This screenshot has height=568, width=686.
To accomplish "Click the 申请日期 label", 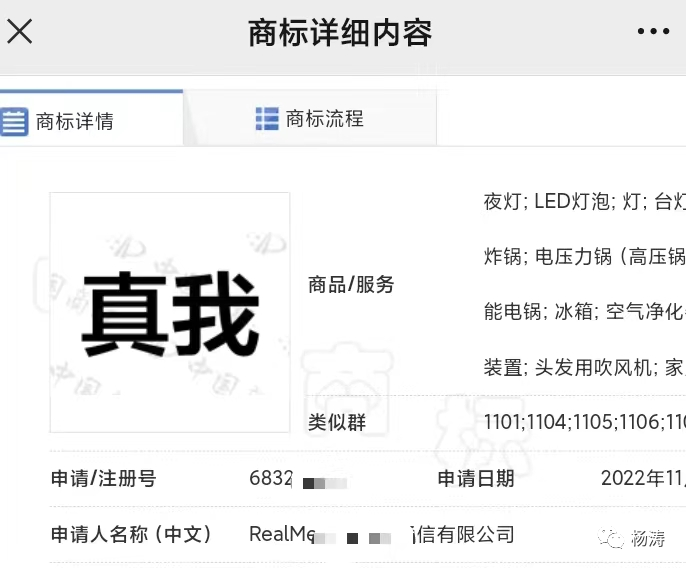I will pyautogui.click(x=476, y=478).
